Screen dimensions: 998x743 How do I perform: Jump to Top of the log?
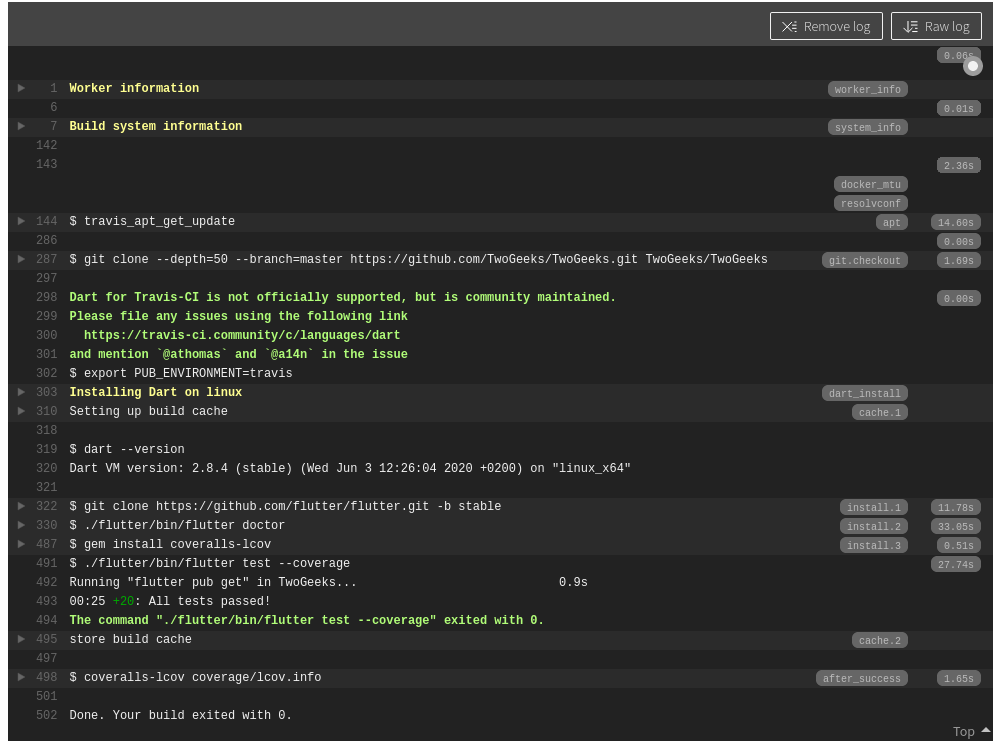(971, 731)
